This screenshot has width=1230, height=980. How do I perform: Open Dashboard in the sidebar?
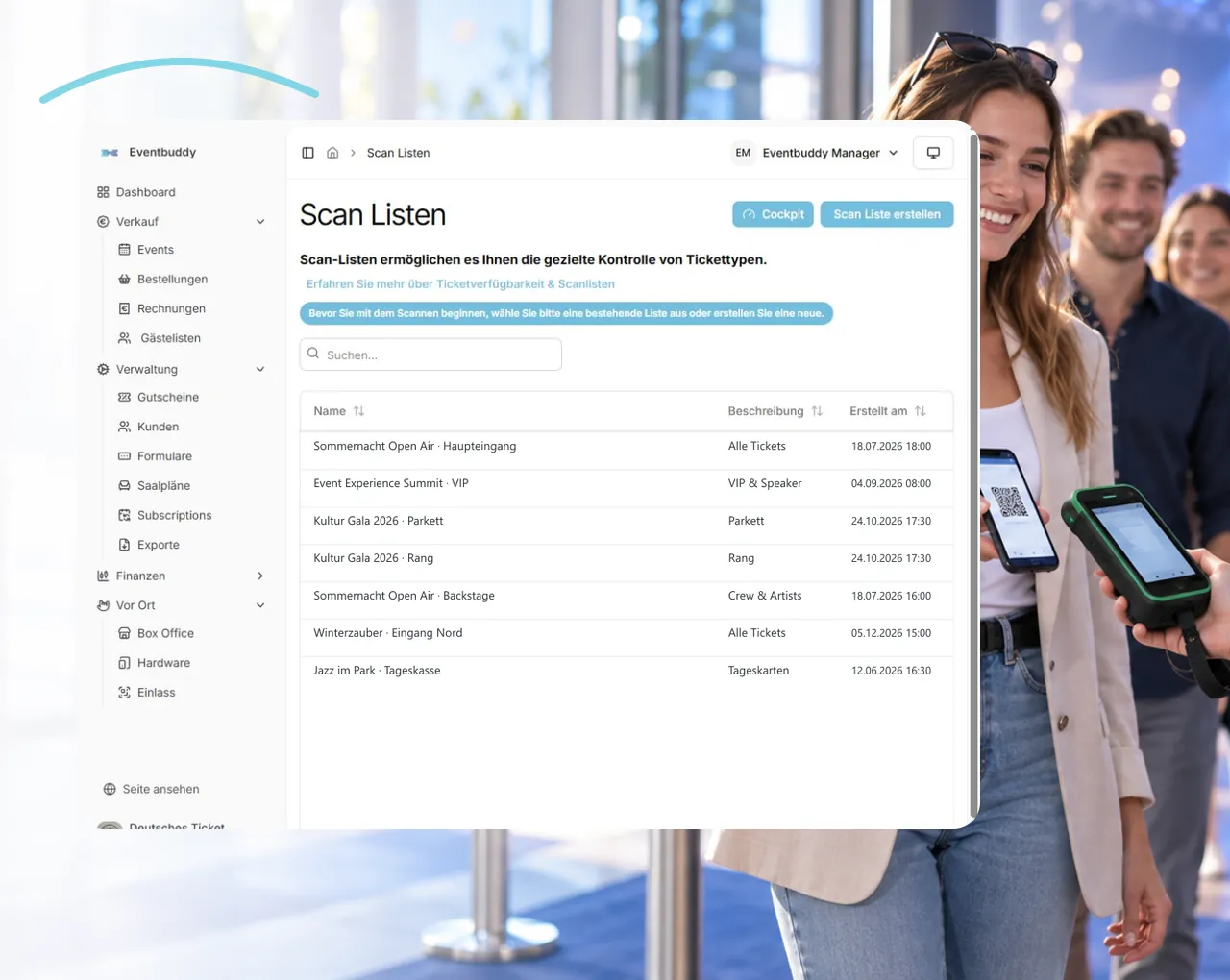click(145, 192)
